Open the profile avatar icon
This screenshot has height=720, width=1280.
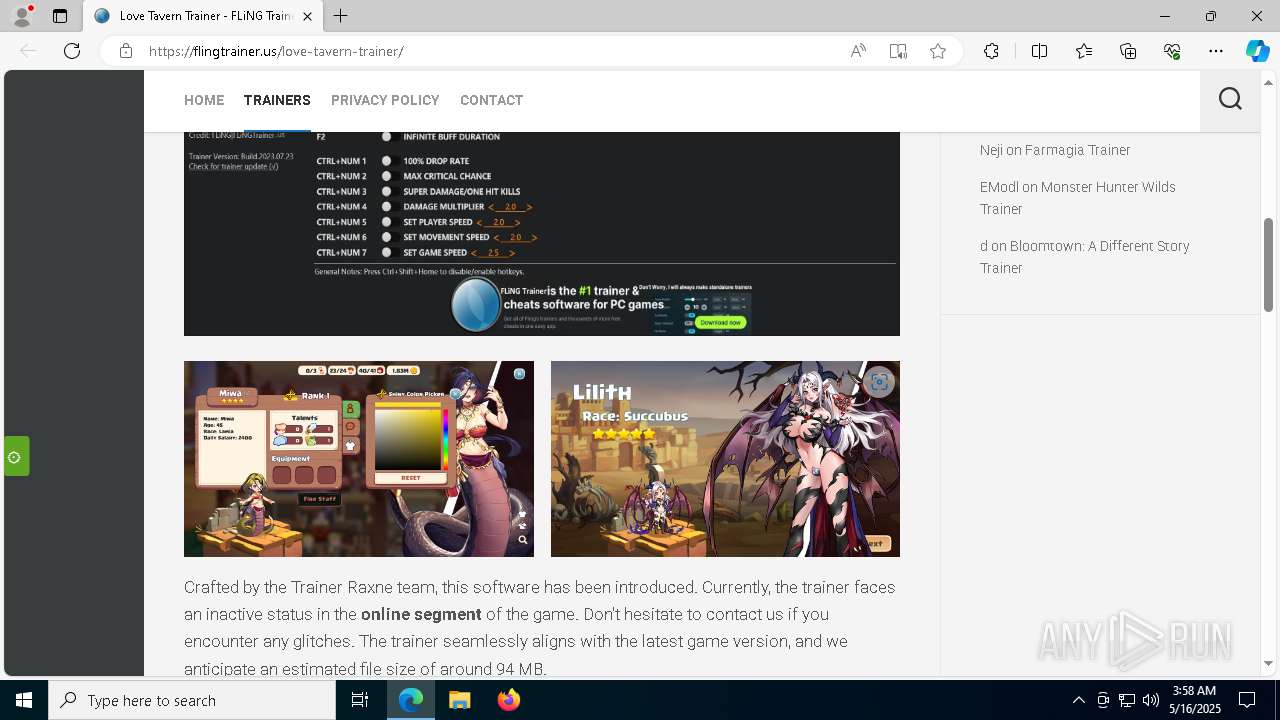coord(22,16)
